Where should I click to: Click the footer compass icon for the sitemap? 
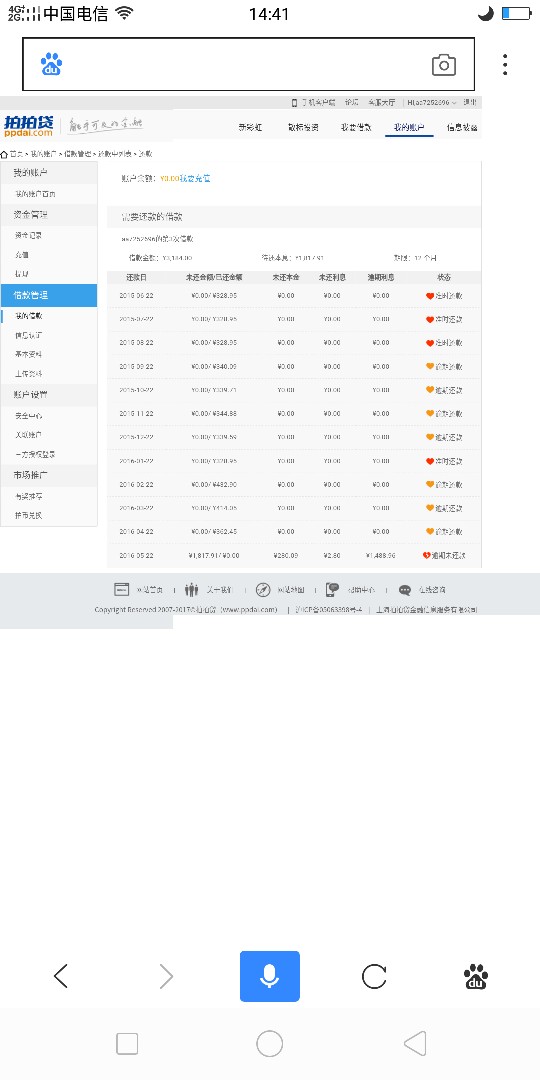point(263,590)
